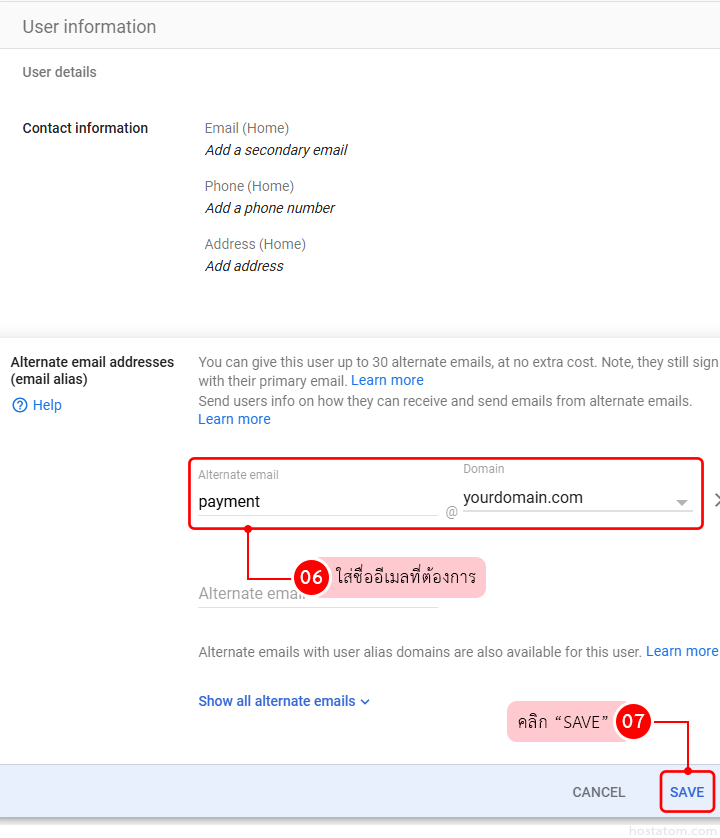Open the User details section
Viewport: 720px width, 838px height.
[x=60, y=72]
